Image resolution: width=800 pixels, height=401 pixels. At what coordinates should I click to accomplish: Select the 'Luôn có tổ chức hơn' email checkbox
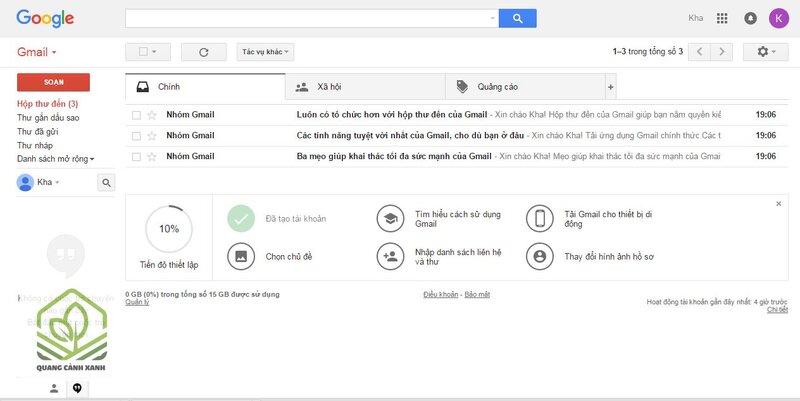pyautogui.click(x=136, y=115)
